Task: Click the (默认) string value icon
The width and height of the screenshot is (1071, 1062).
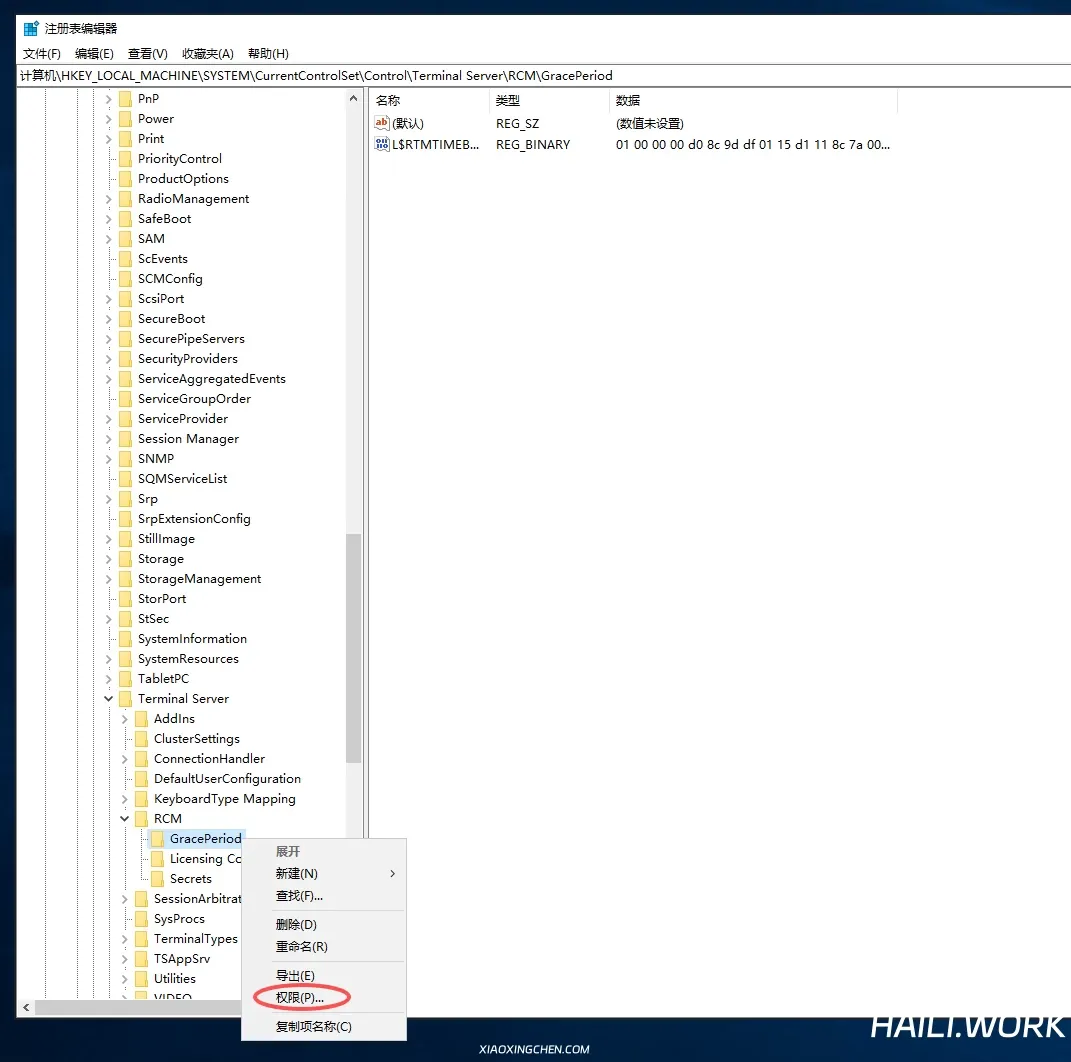Action: [x=381, y=123]
